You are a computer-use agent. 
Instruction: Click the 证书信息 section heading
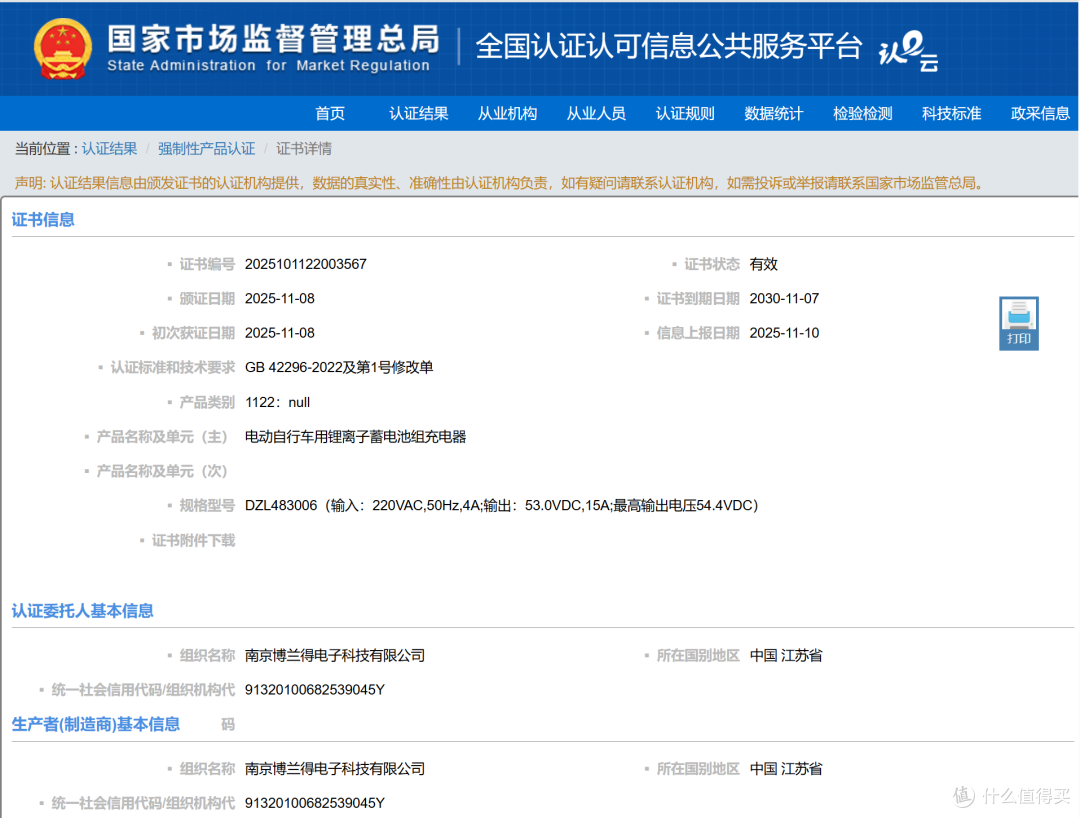(x=43, y=220)
